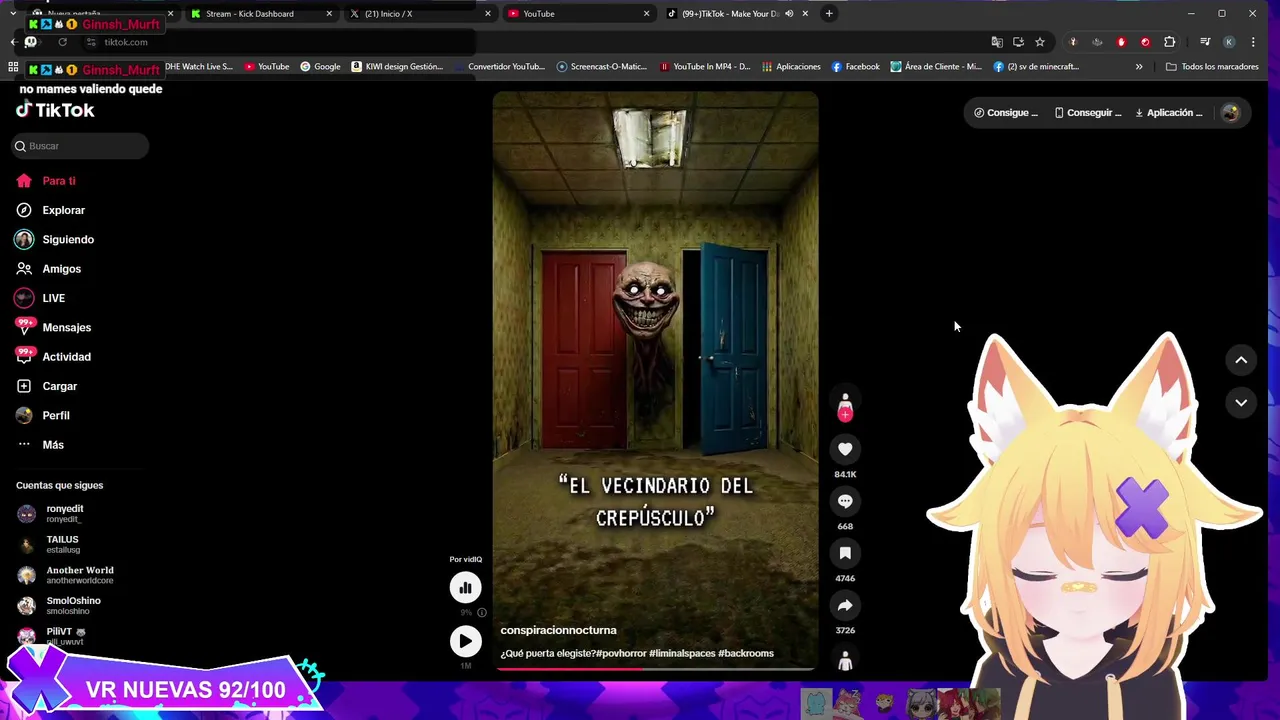Follow creator via avatar plus button

[845, 415]
